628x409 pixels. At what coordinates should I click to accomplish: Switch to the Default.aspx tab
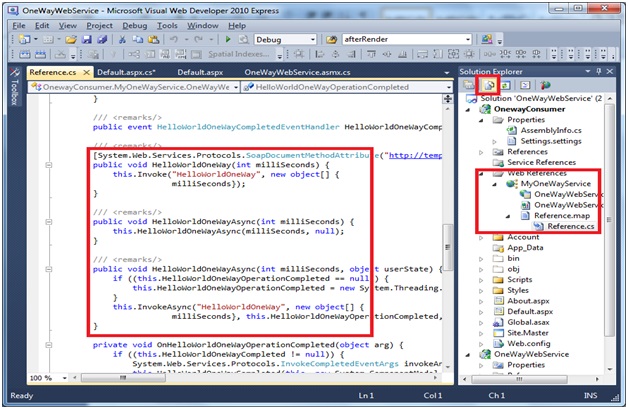click(200, 73)
